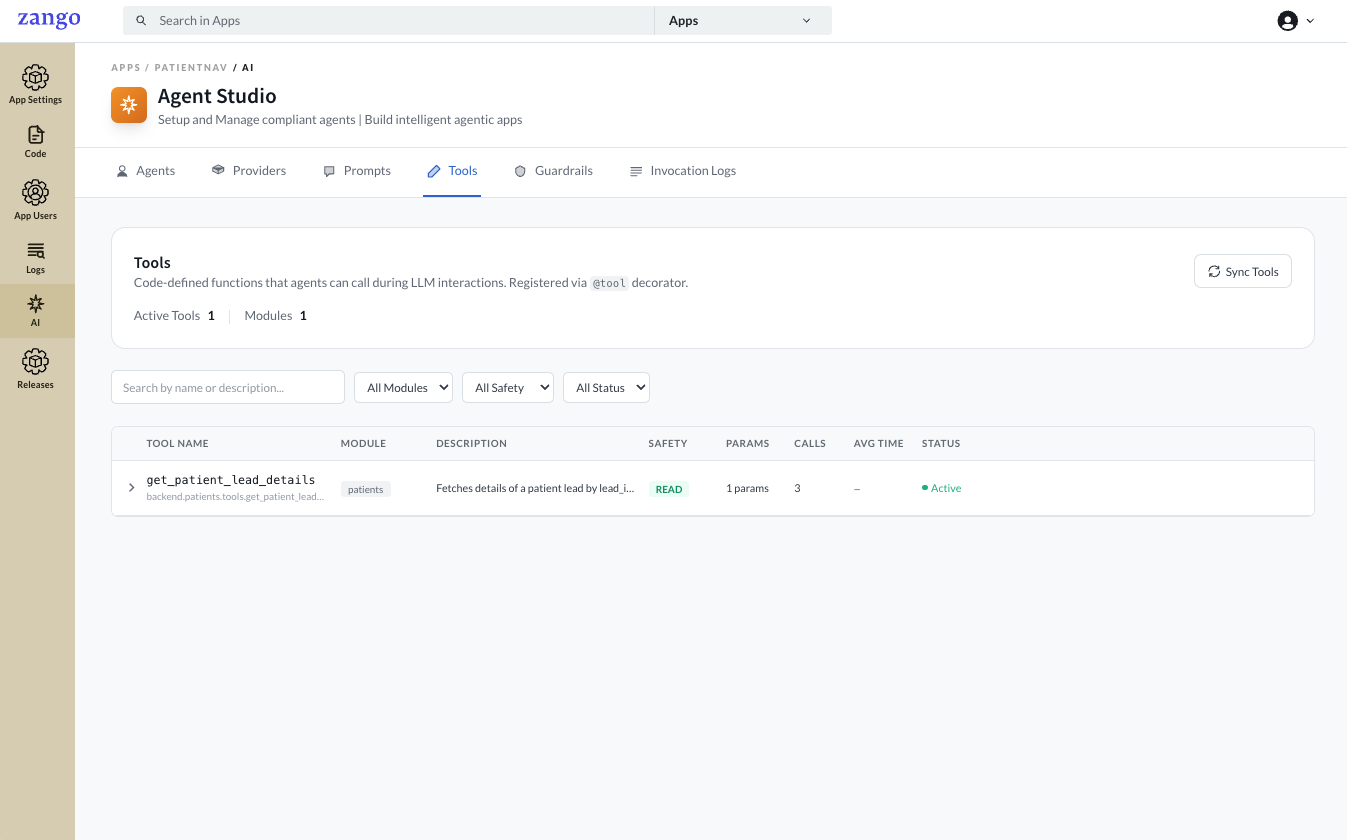The image size is (1347, 840).
Task: Click the DESCRIPTION column header
Action: pyautogui.click(x=472, y=443)
